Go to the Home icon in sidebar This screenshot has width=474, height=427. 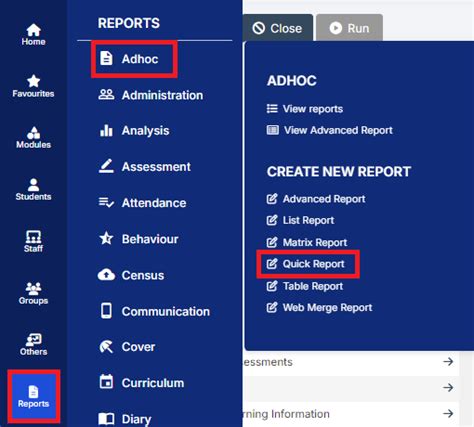point(33,30)
